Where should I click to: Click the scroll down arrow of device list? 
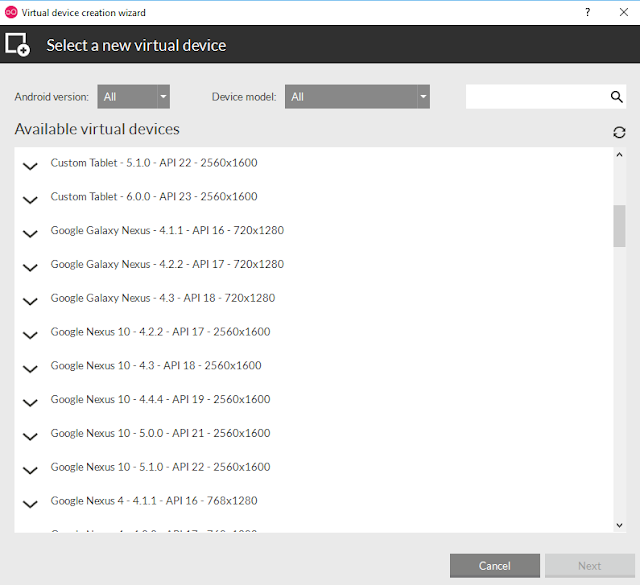coord(619,525)
